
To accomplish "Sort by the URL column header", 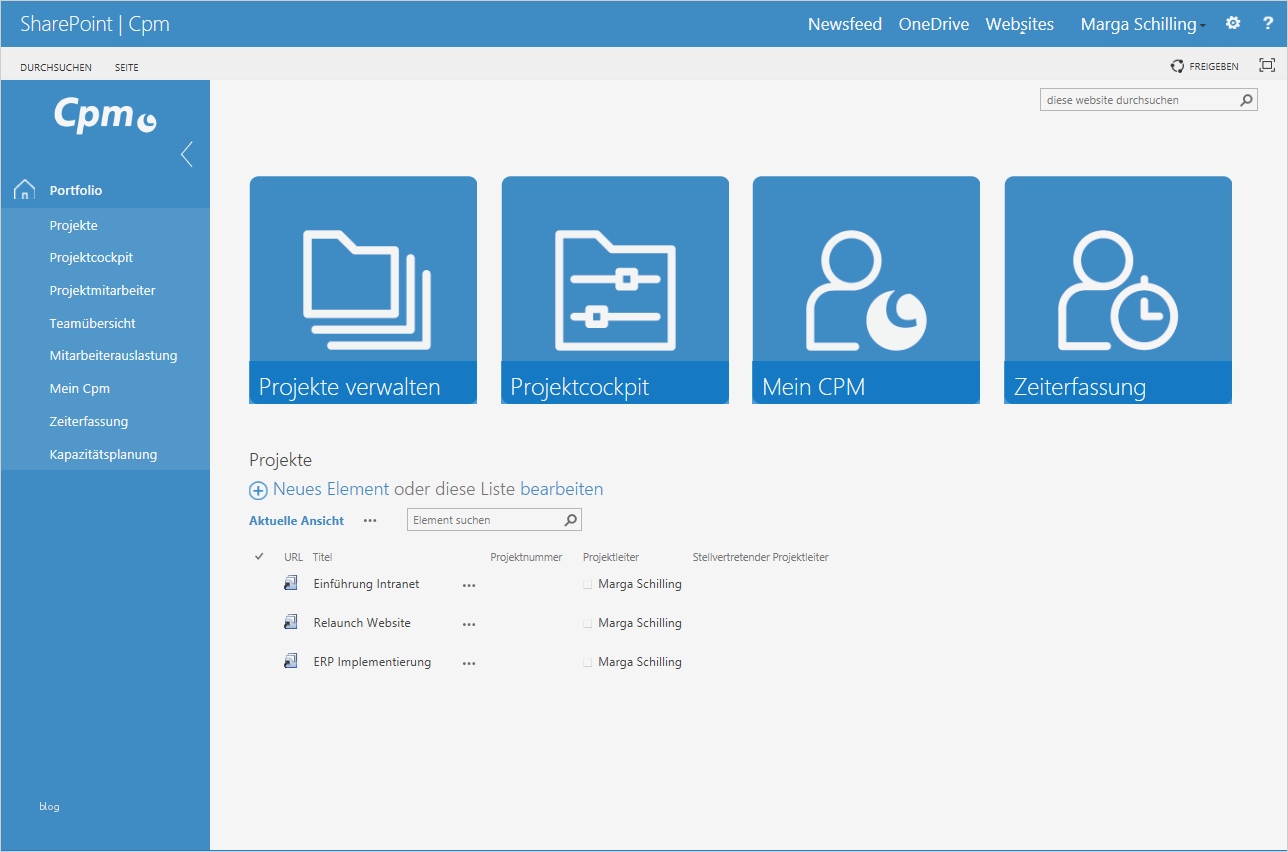I will pos(293,557).
